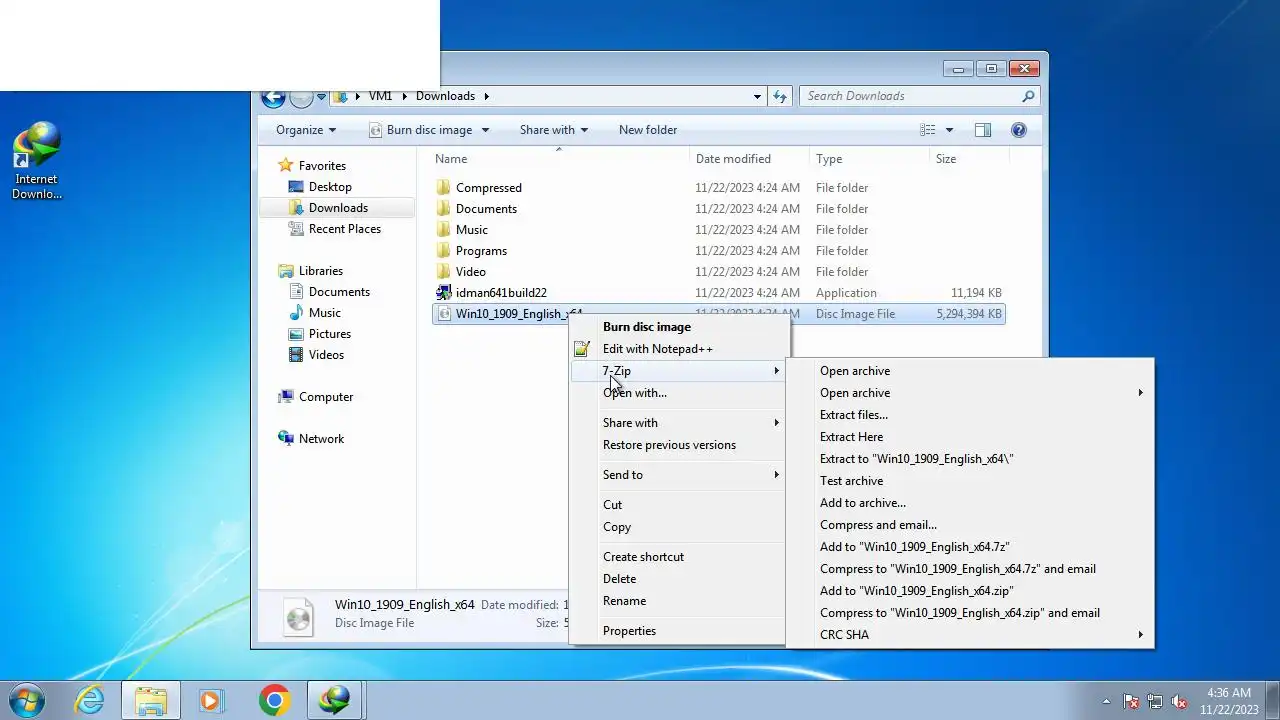Sort by the Name column header
The height and width of the screenshot is (720, 1280).
pos(560,159)
